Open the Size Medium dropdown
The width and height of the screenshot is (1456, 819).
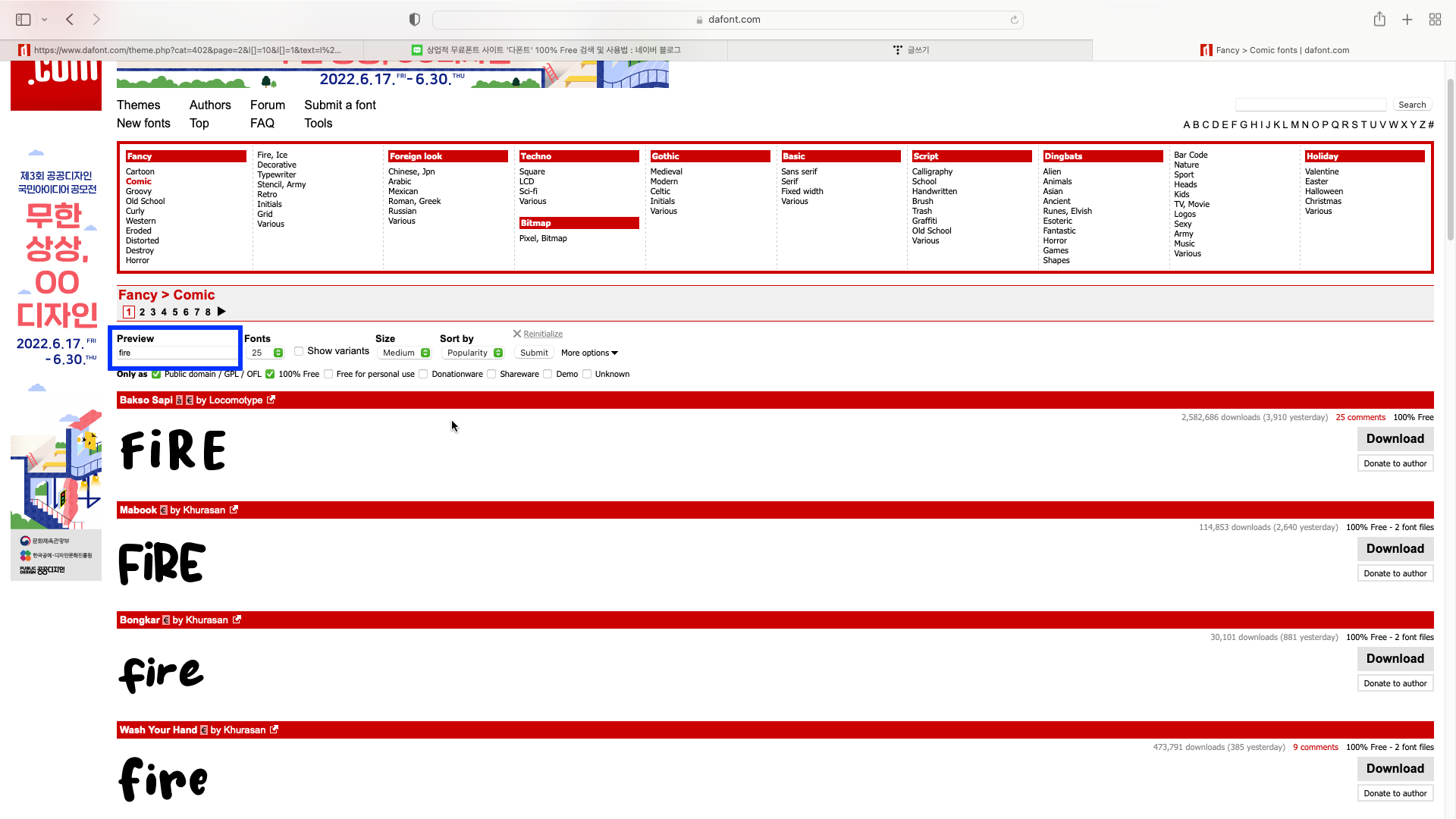coord(405,353)
